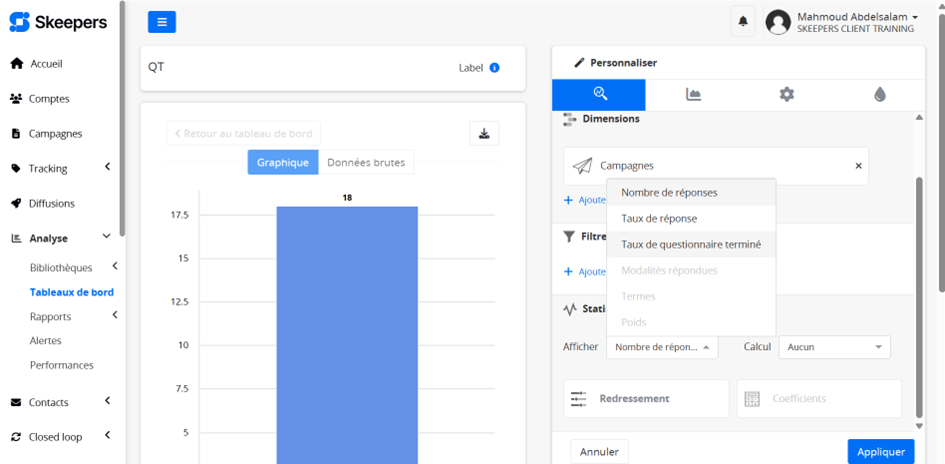Viewport: 945px width, 464px height.
Task: Select Taux de questionnaire terminé
Action: (690, 244)
